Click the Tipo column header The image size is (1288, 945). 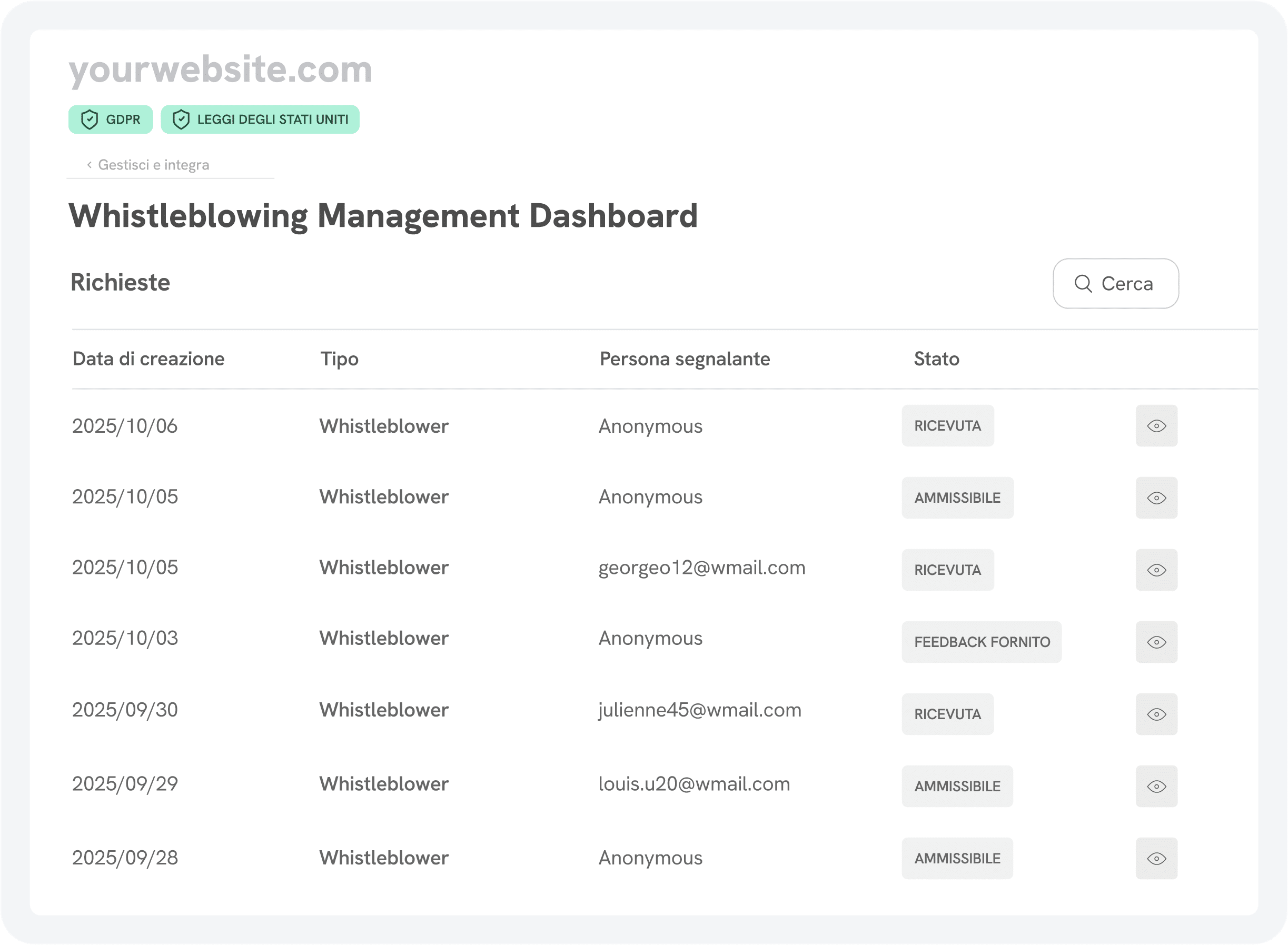click(x=339, y=359)
